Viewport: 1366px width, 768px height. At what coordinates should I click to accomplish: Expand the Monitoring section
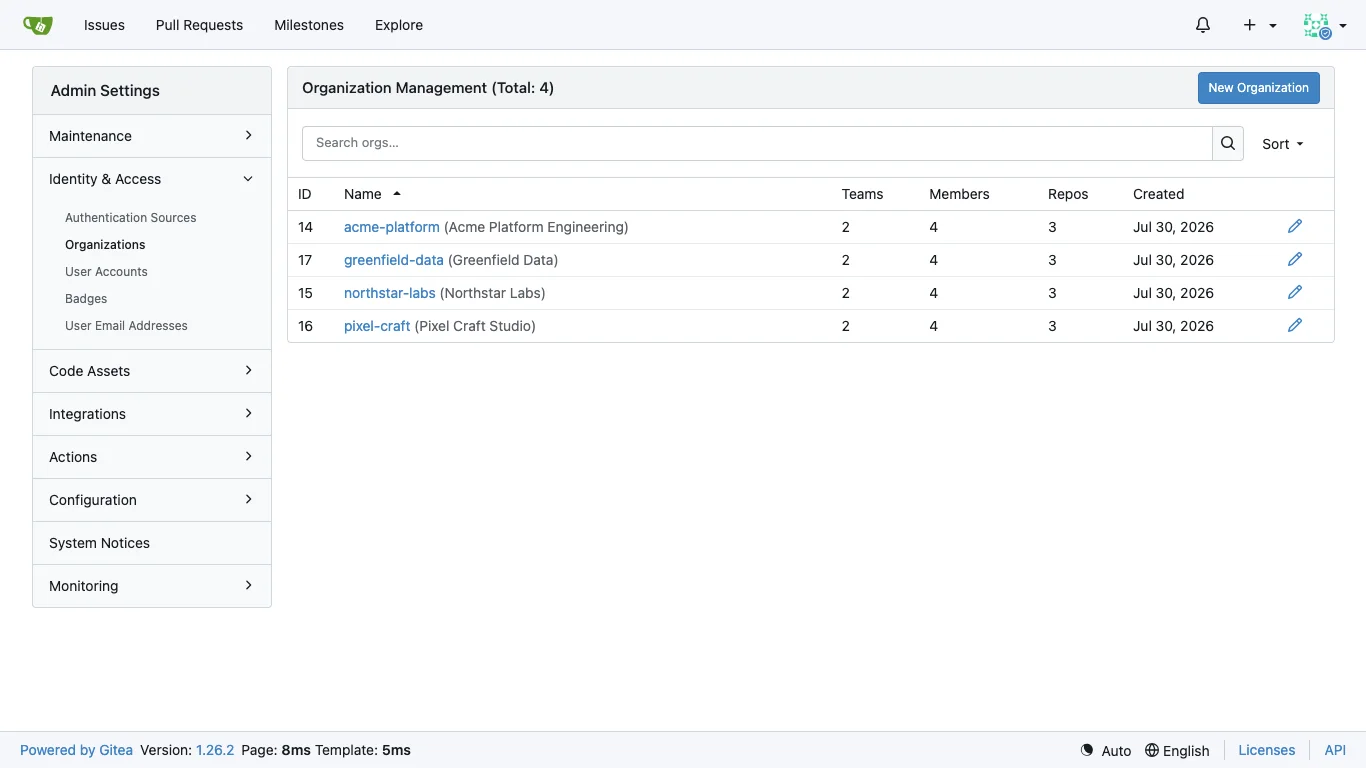(152, 586)
